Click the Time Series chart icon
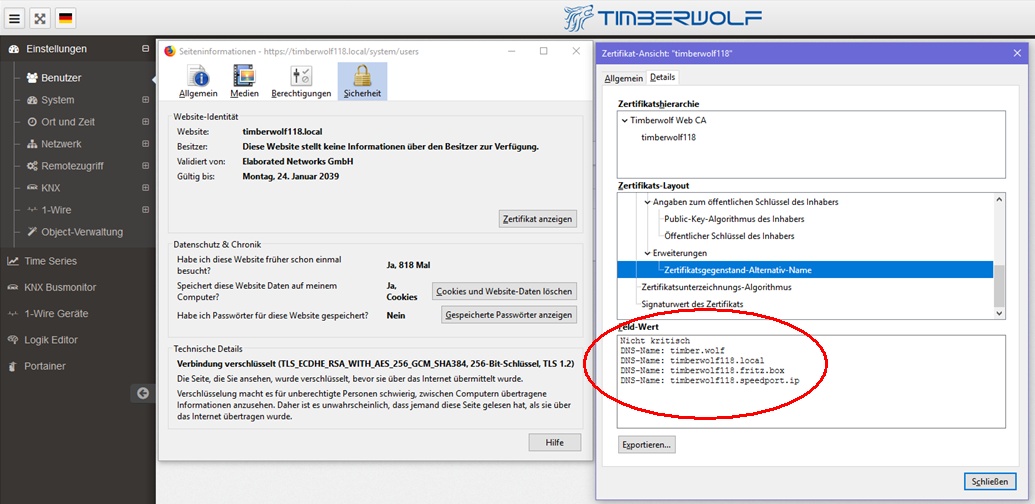This screenshot has height=504, width=1035. coord(13,261)
